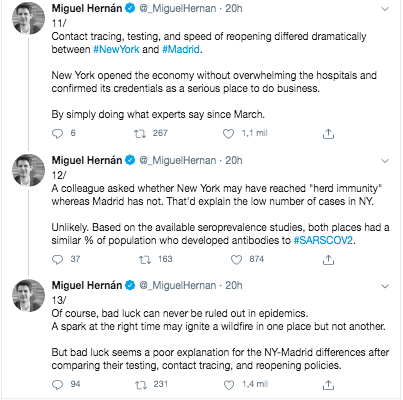Open the chevron dropdown on tweet 13/

[x=385, y=286]
